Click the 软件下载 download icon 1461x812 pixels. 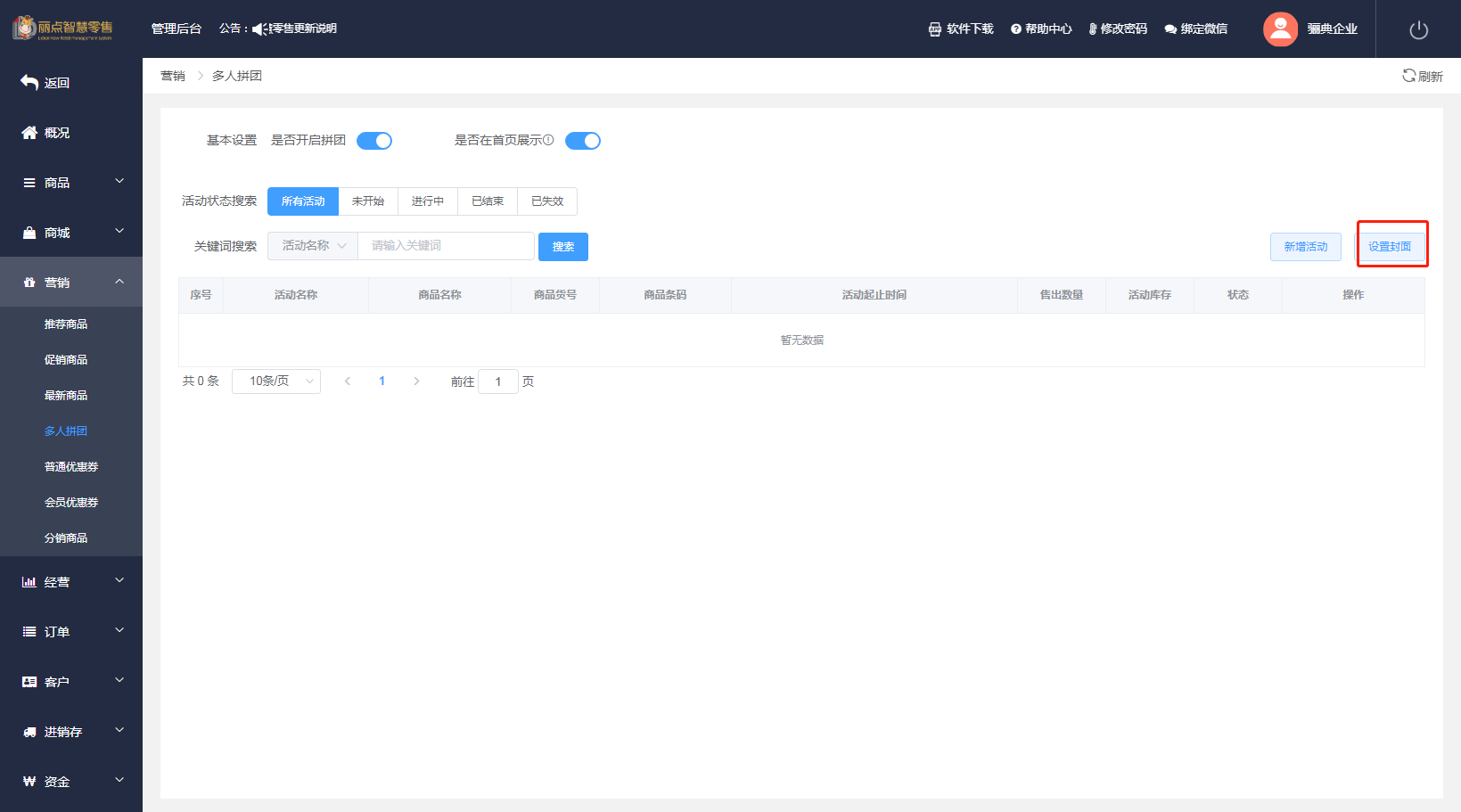click(935, 29)
